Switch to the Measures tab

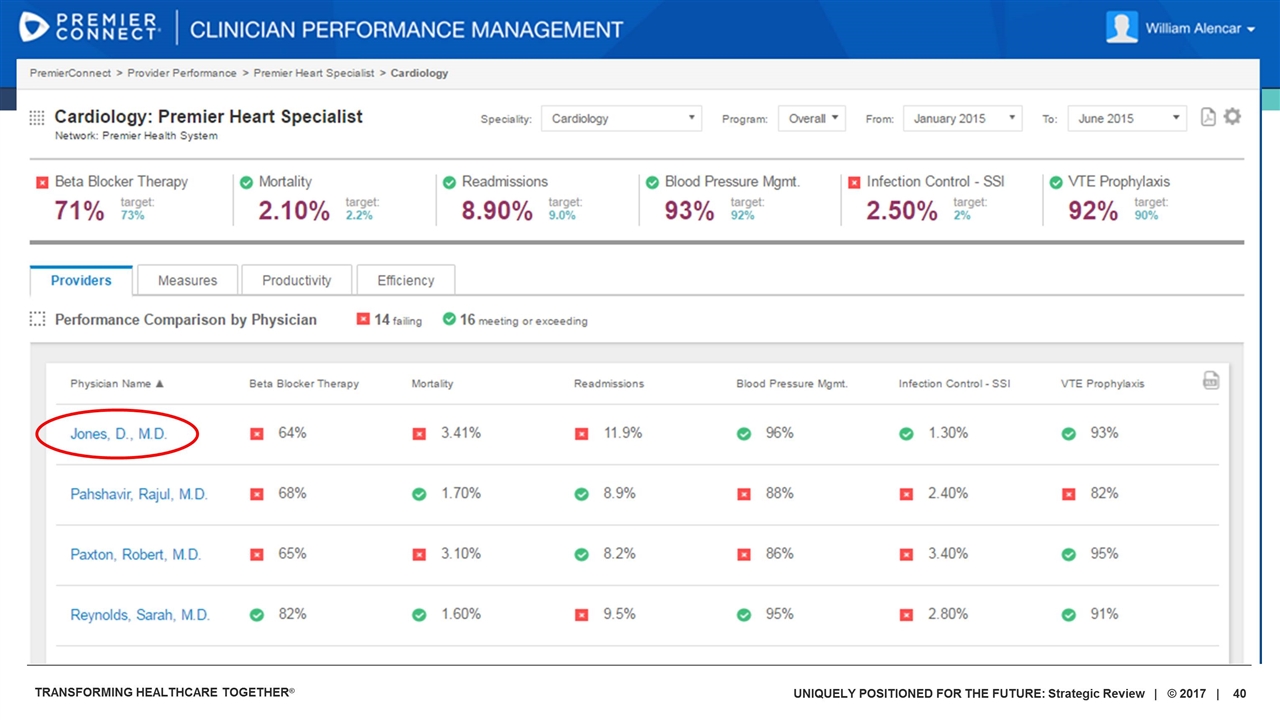(x=188, y=280)
